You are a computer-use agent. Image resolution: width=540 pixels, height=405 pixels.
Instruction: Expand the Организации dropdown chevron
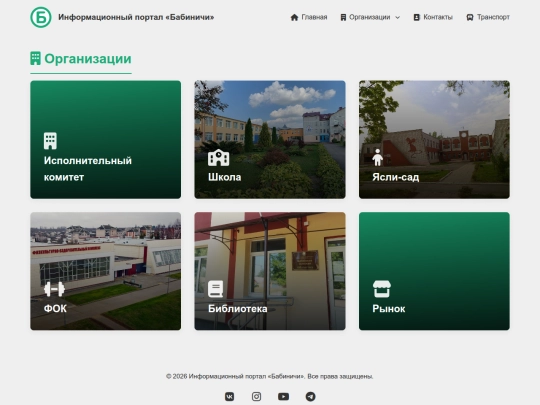point(397,18)
